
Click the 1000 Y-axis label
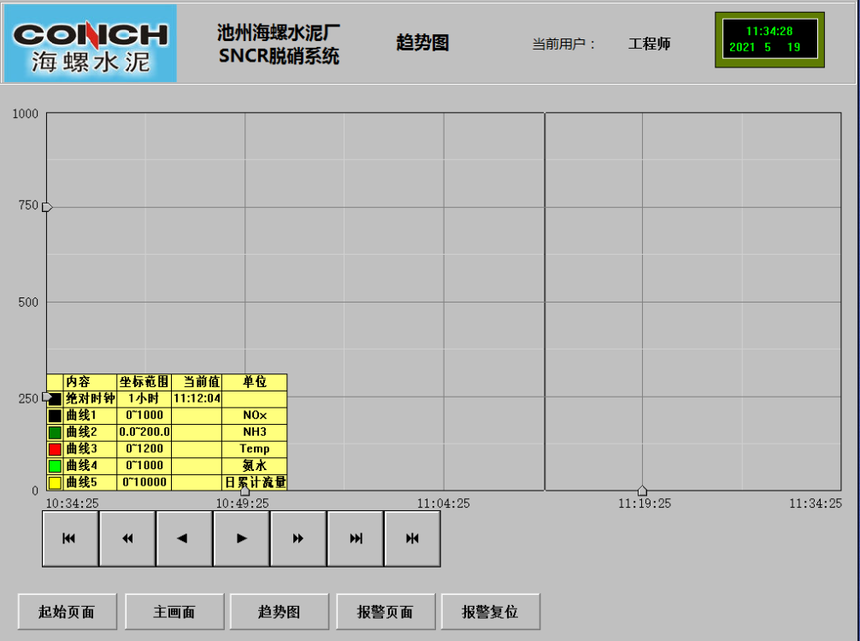tap(25, 114)
